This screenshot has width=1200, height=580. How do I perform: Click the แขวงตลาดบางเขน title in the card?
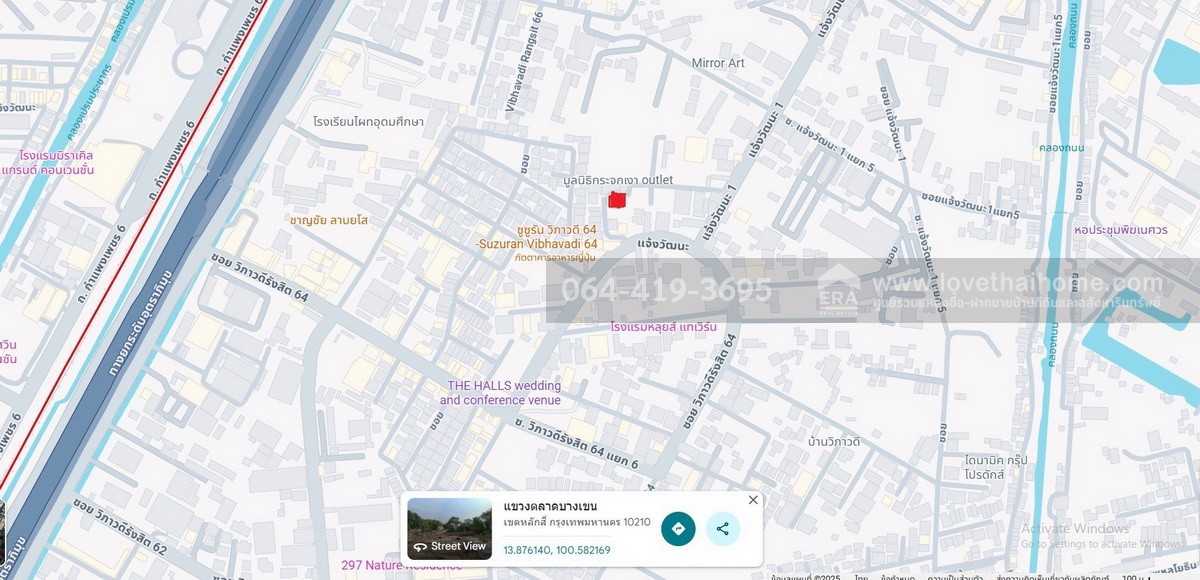[x=550, y=506]
